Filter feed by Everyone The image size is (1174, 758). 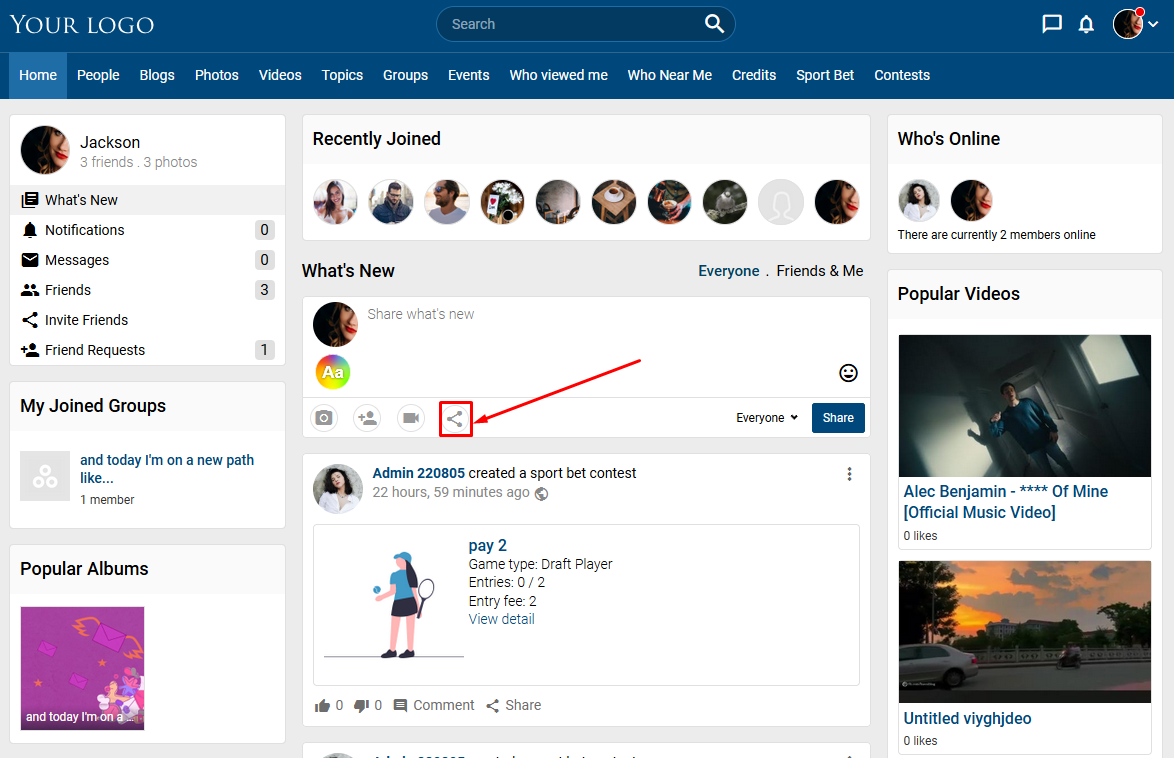click(x=729, y=271)
